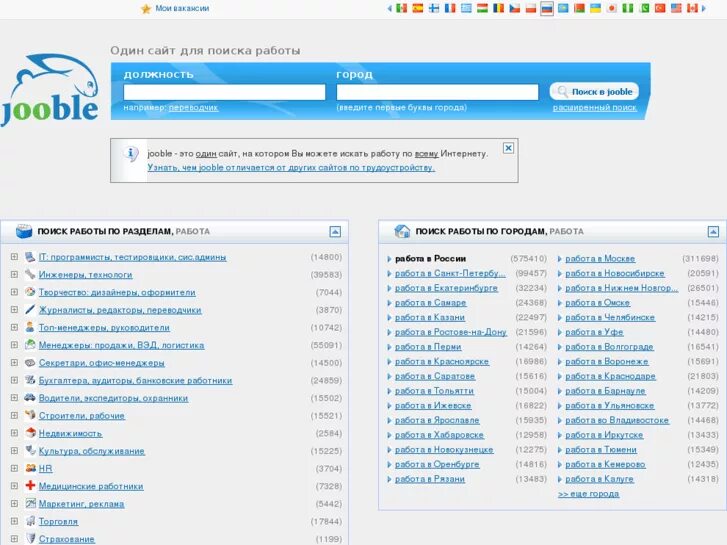Select the Kazakhstan flag
Viewport: 727px width, 545px height.
(x=563, y=8)
